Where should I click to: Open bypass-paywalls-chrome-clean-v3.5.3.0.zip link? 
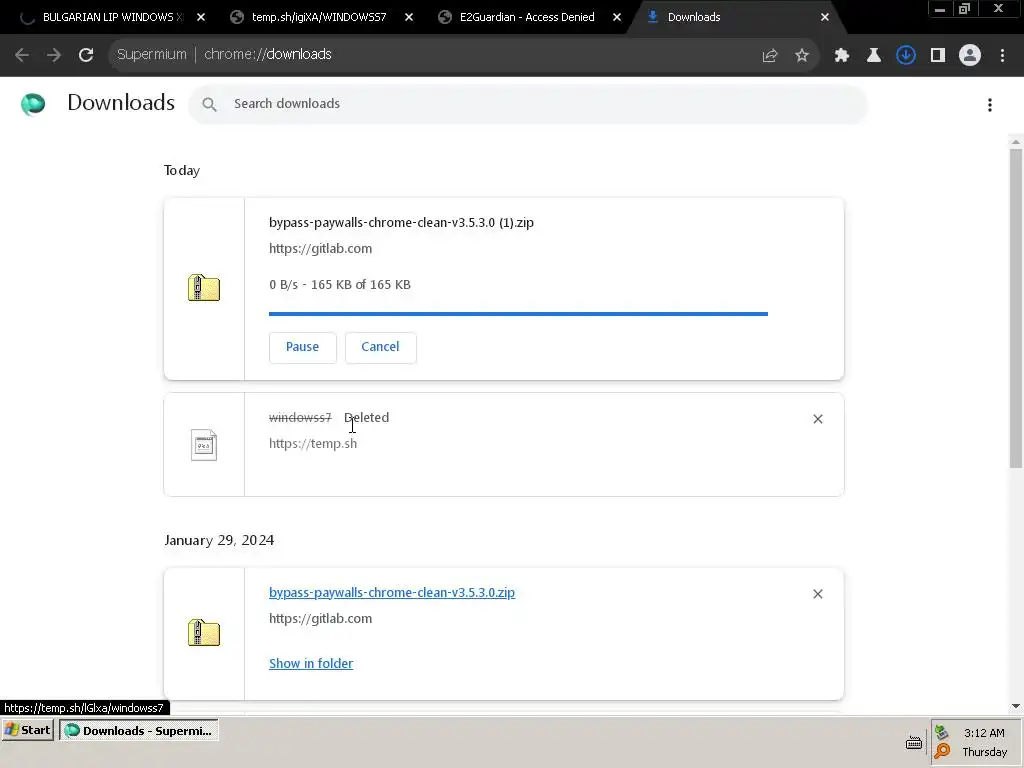392,593
